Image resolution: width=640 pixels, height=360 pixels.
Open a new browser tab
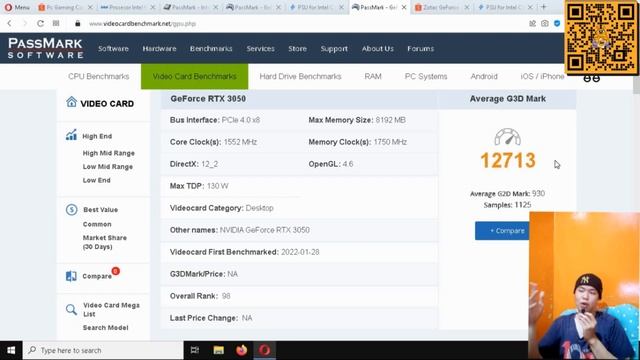(x=543, y=7)
